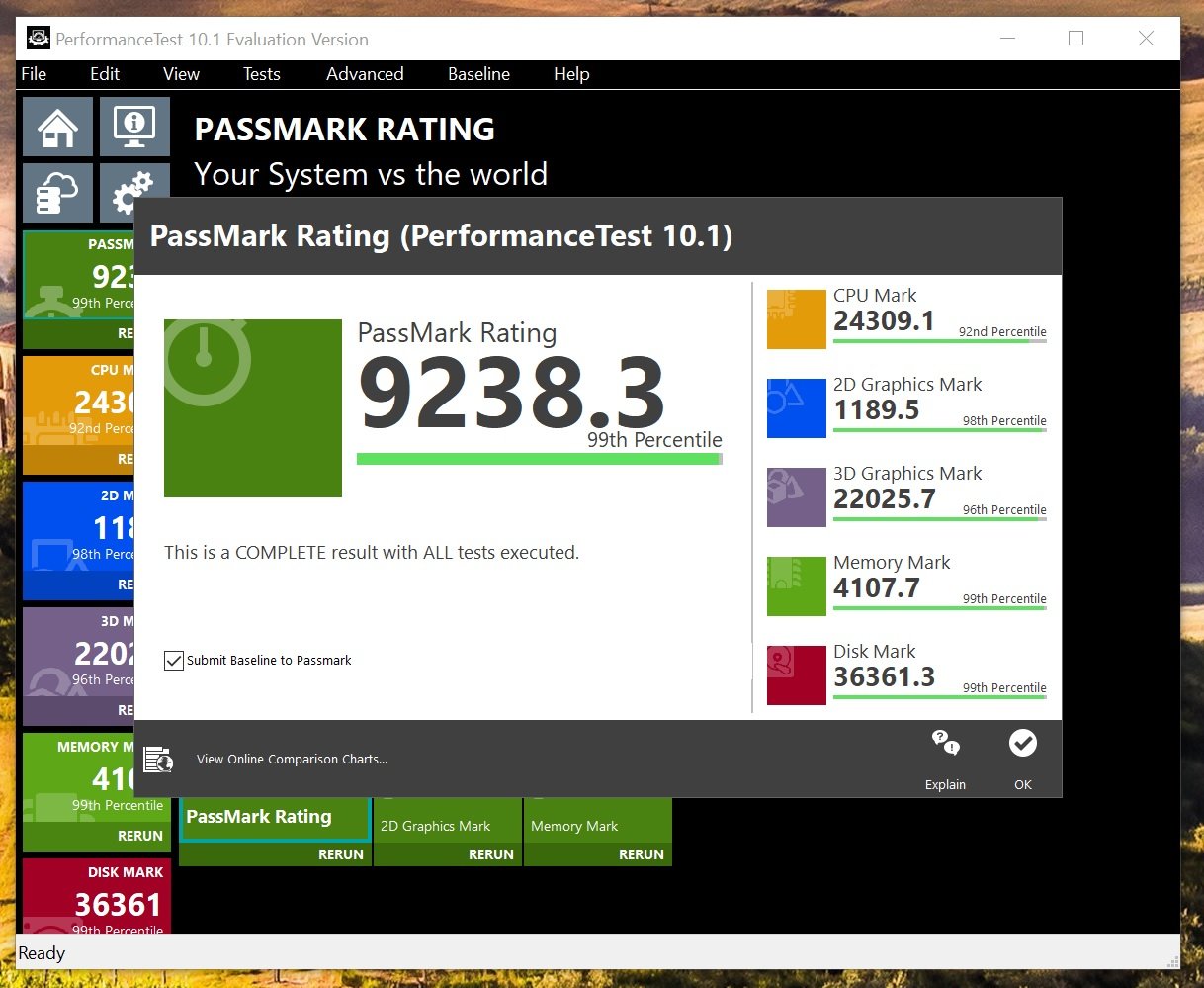Click the 3D Graphics Mark value 22025.7
This screenshot has height=988, width=1204.
(x=884, y=498)
